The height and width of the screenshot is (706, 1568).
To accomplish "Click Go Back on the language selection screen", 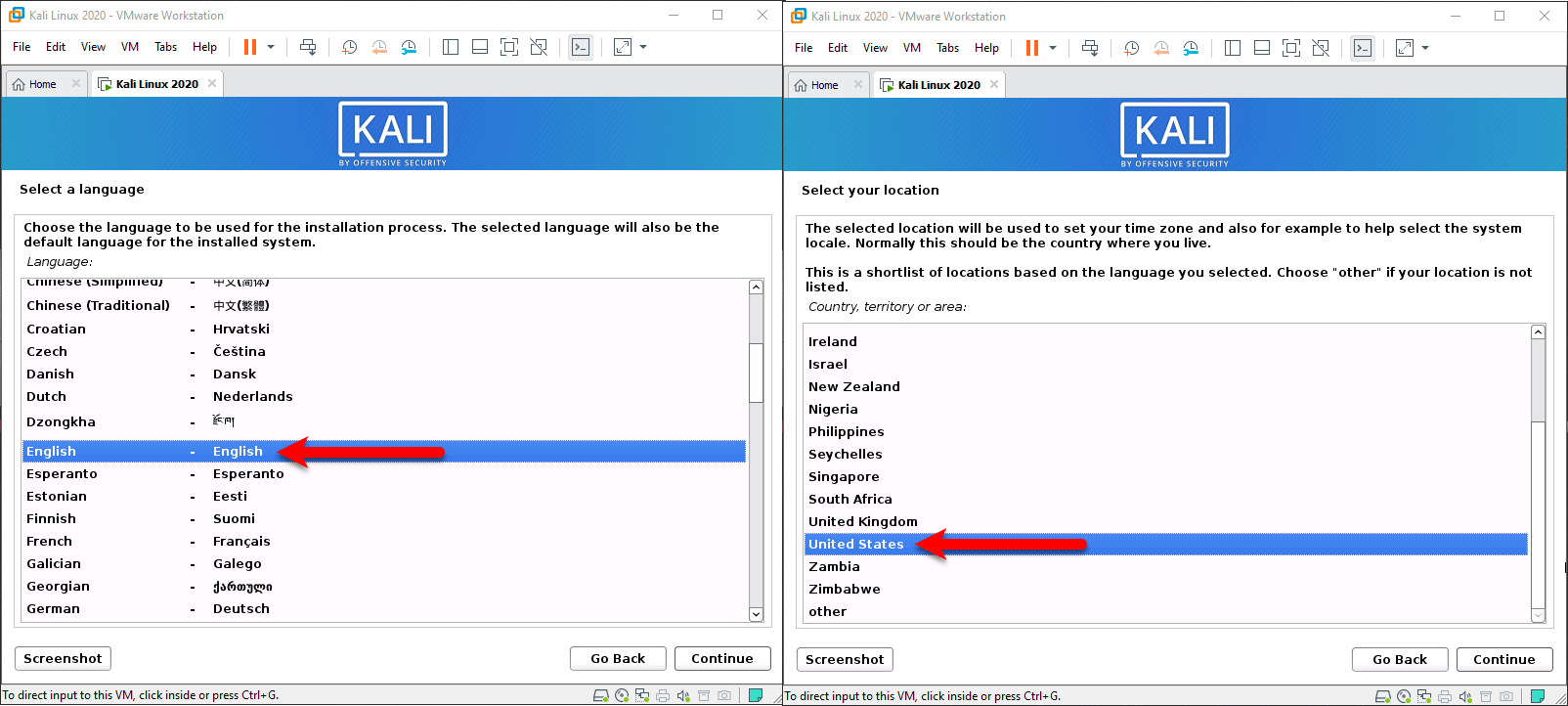I will click(x=618, y=658).
